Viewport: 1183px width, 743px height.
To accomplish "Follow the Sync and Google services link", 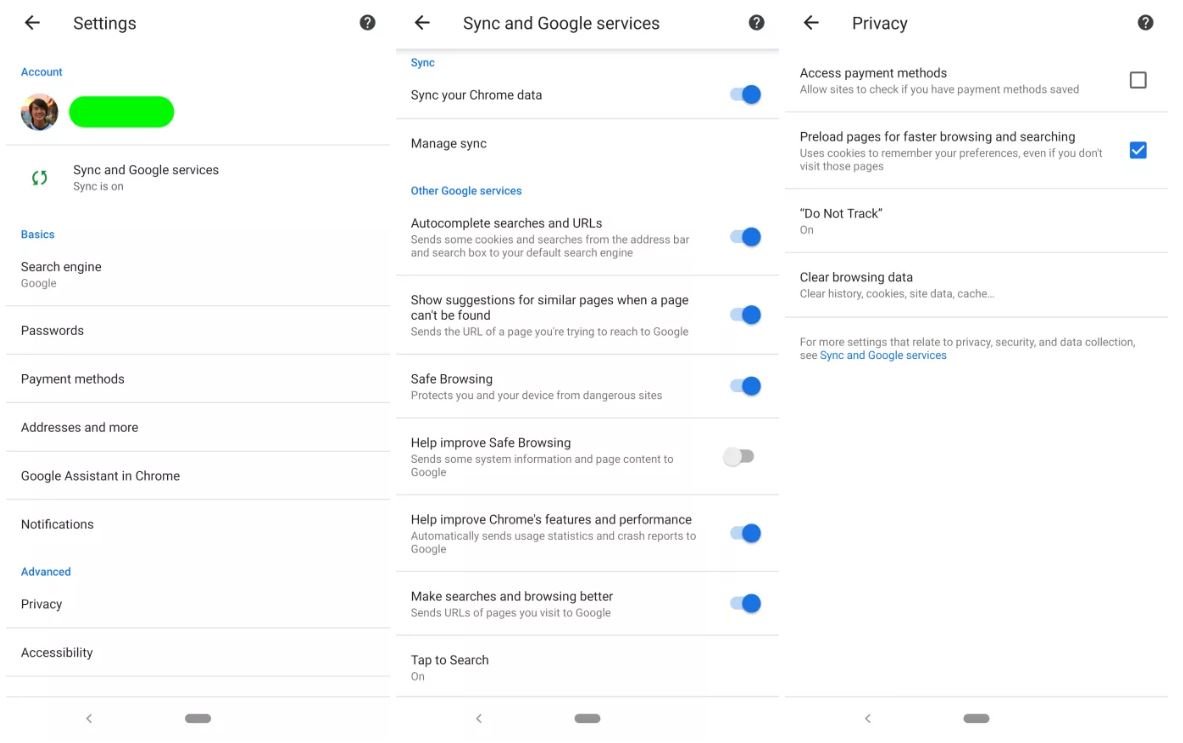I will (883, 356).
